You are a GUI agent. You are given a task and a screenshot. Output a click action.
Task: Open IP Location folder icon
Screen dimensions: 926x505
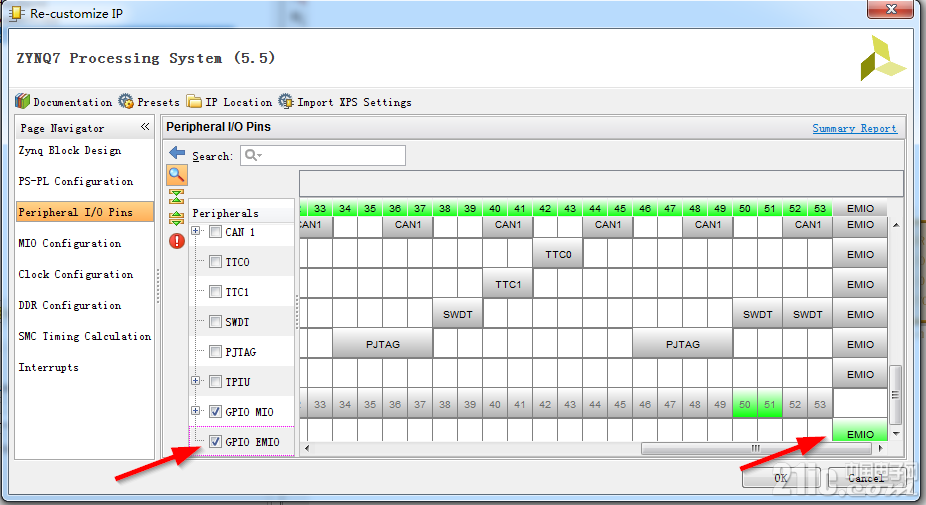tap(194, 102)
